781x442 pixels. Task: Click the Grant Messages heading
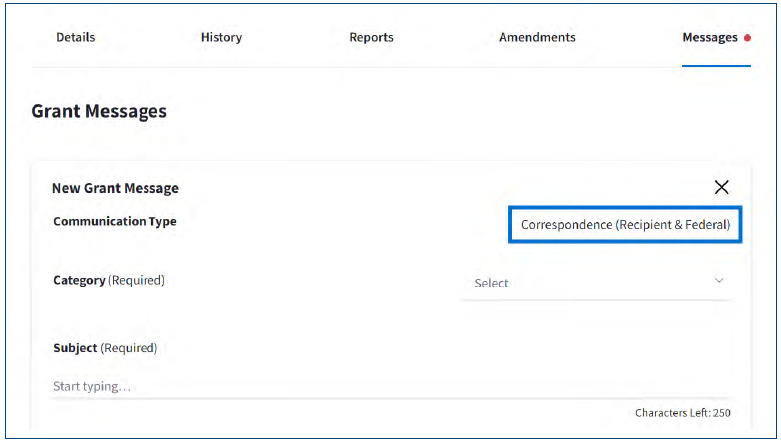[99, 111]
